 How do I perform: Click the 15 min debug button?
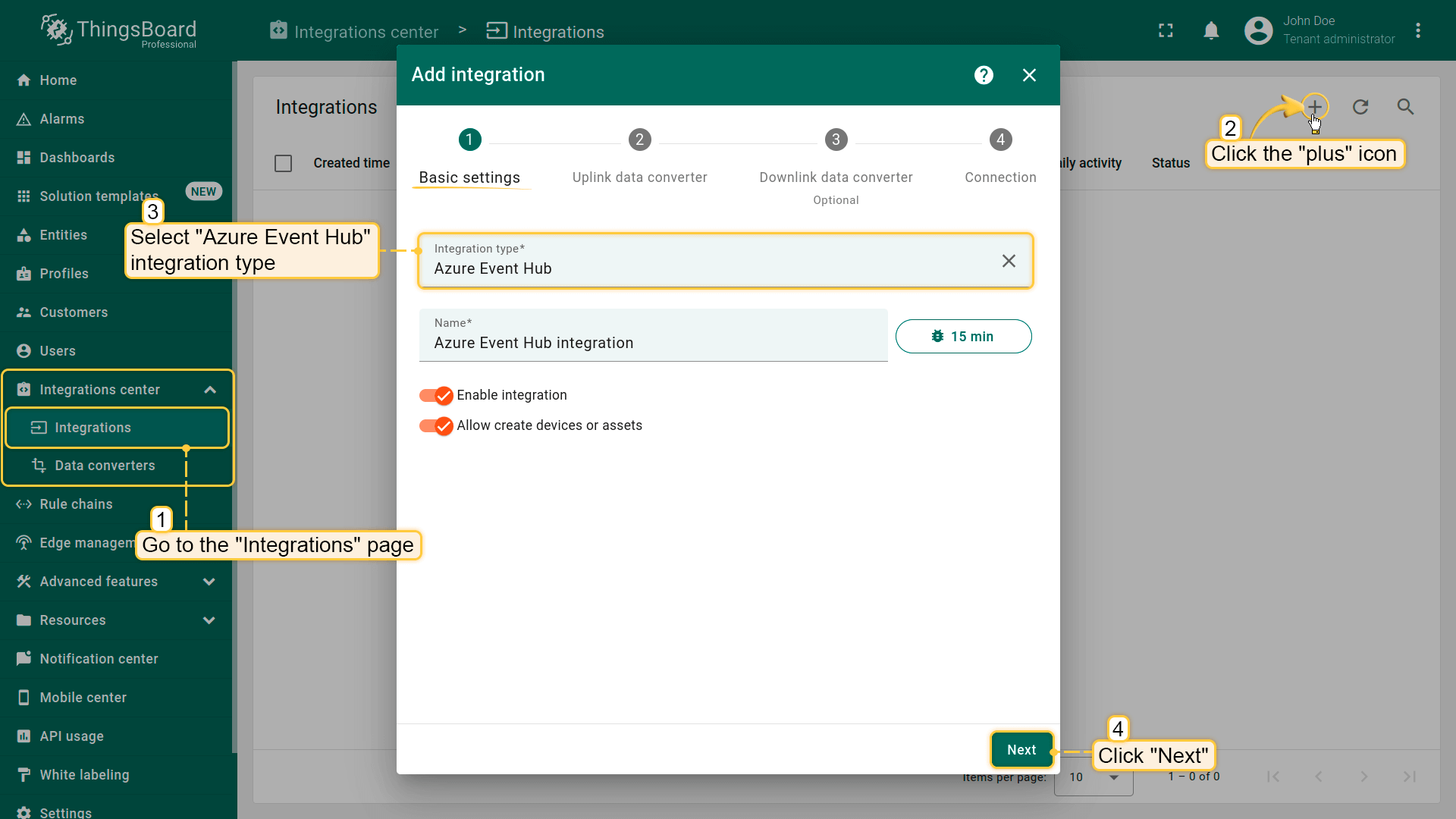tap(963, 337)
